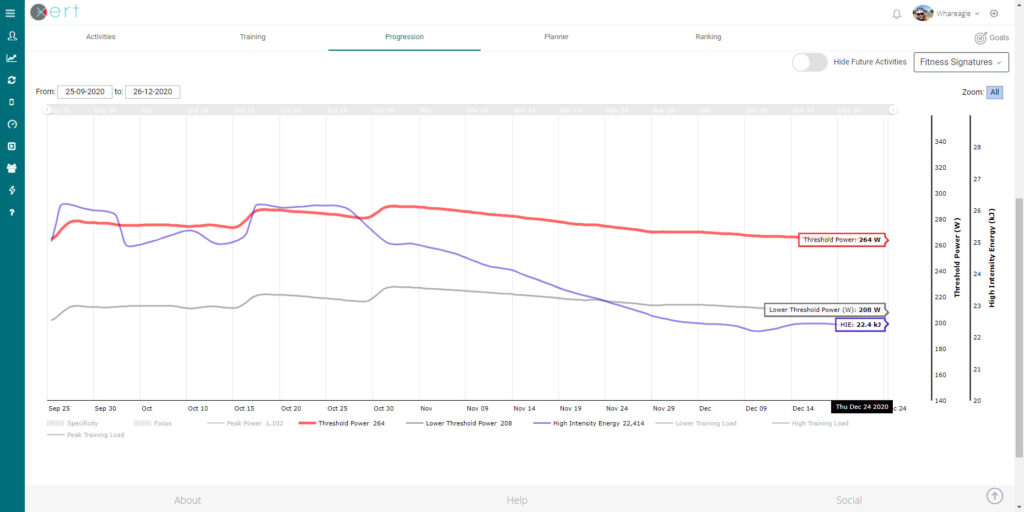The width and height of the screenshot is (1024, 512).
Task: Click the Zoom All button
Action: 994,92
